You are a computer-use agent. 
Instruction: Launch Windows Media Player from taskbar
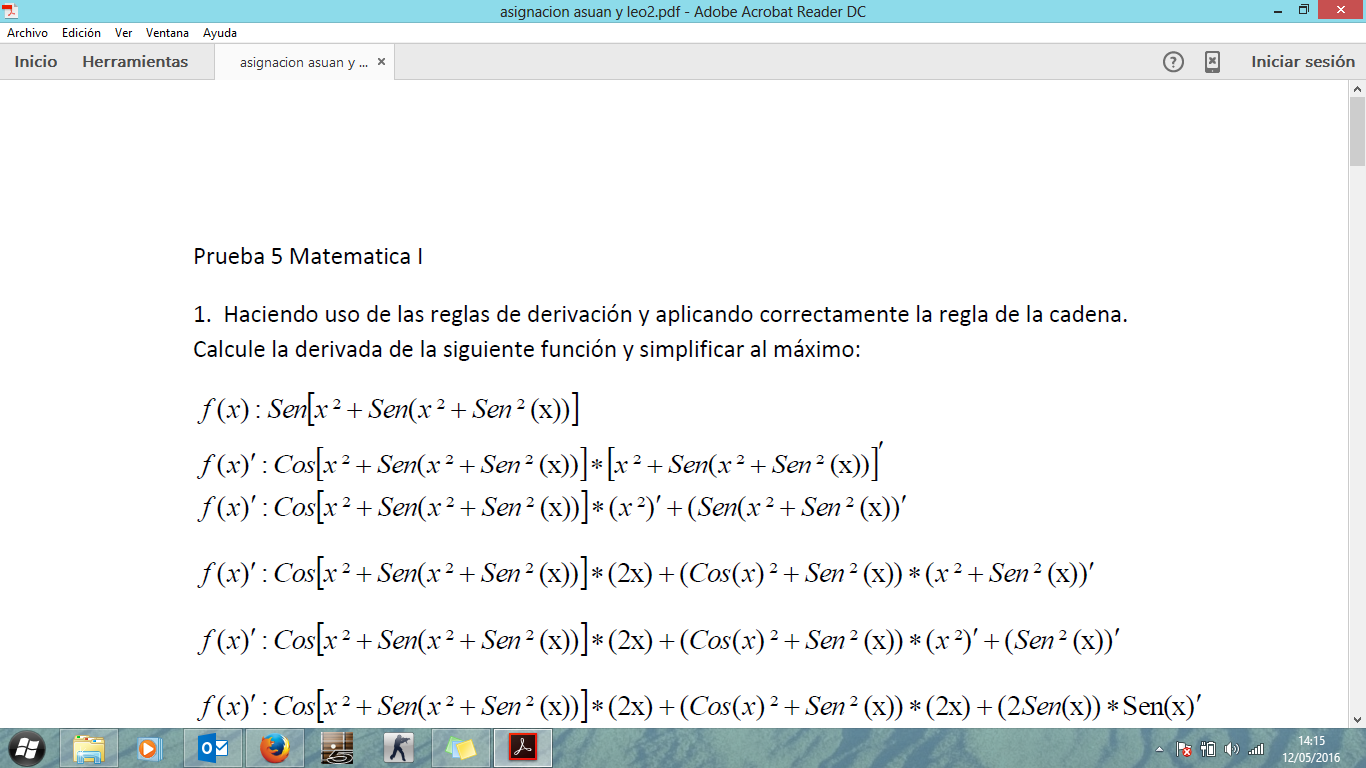tap(150, 748)
